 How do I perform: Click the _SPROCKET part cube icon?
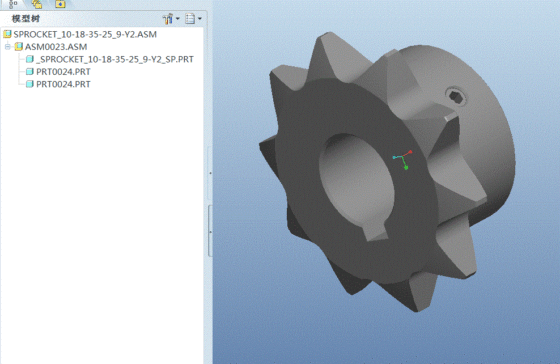[x=30, y=59]
